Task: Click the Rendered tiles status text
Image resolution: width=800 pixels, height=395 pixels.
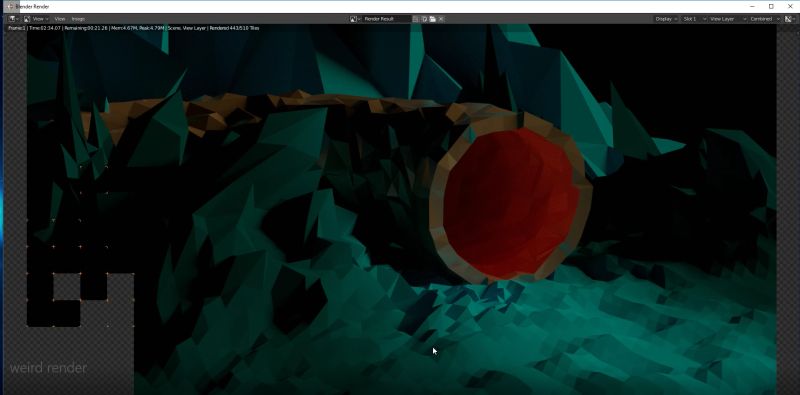Action: click(235, 28)
